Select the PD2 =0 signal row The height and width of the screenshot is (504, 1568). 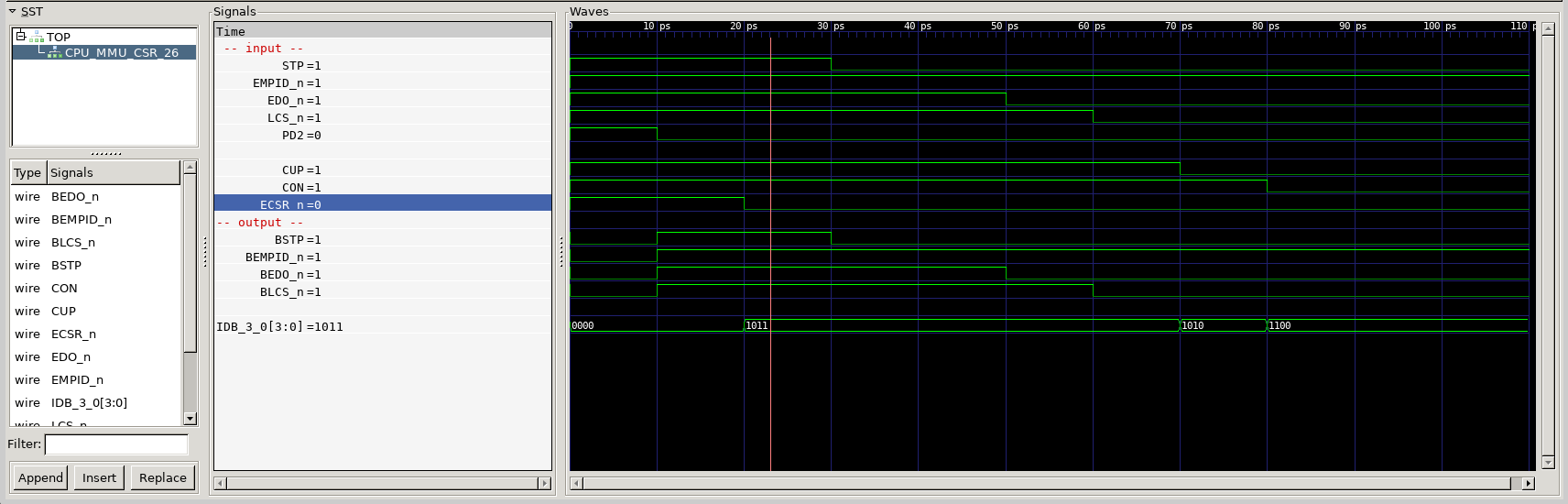point(383,136)
